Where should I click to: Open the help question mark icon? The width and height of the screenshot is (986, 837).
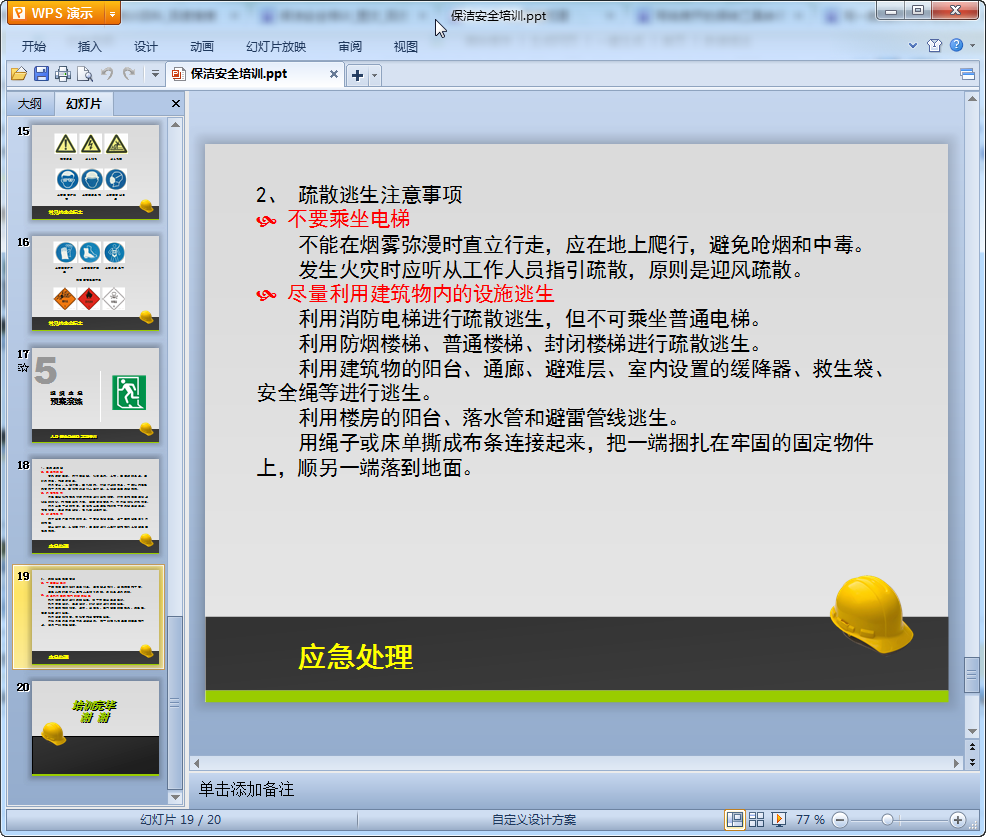[x=956, y=45]
